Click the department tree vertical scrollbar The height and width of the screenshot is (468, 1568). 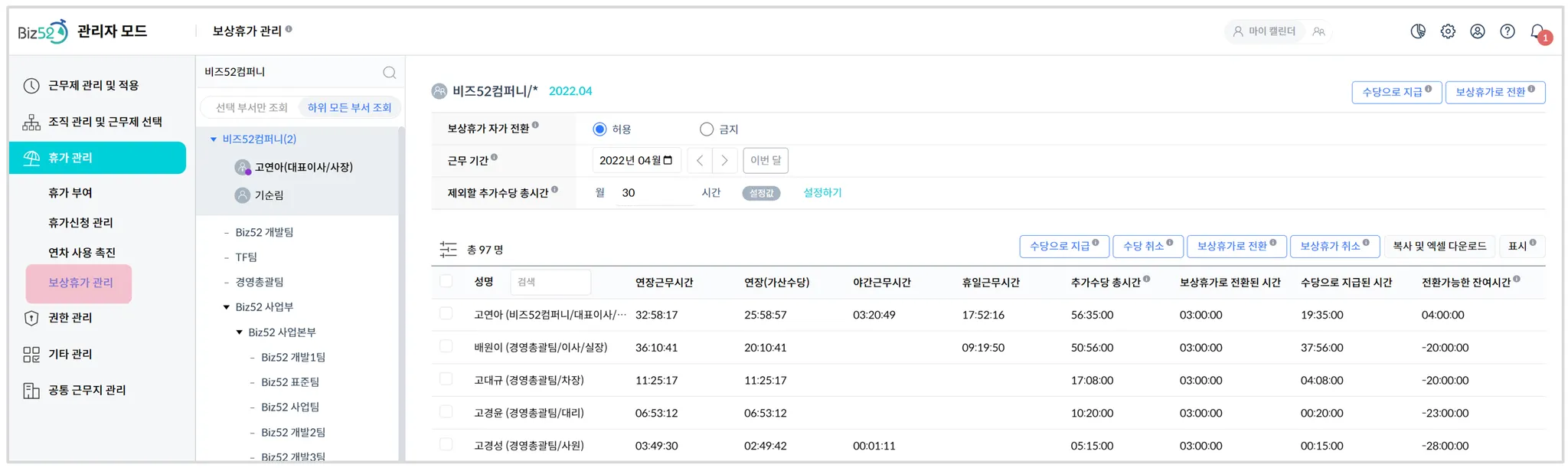[x=401, y=295]
